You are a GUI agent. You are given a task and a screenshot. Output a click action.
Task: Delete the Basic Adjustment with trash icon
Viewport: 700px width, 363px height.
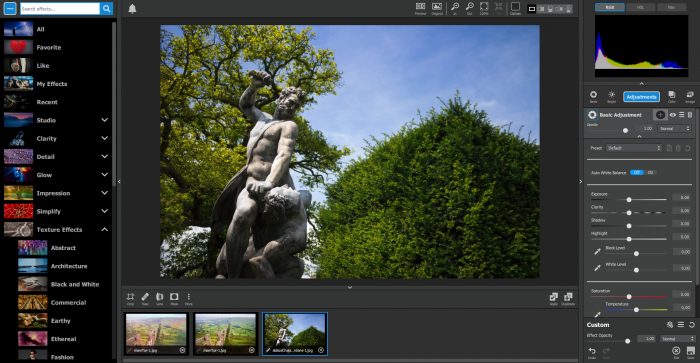pos(690,115)
